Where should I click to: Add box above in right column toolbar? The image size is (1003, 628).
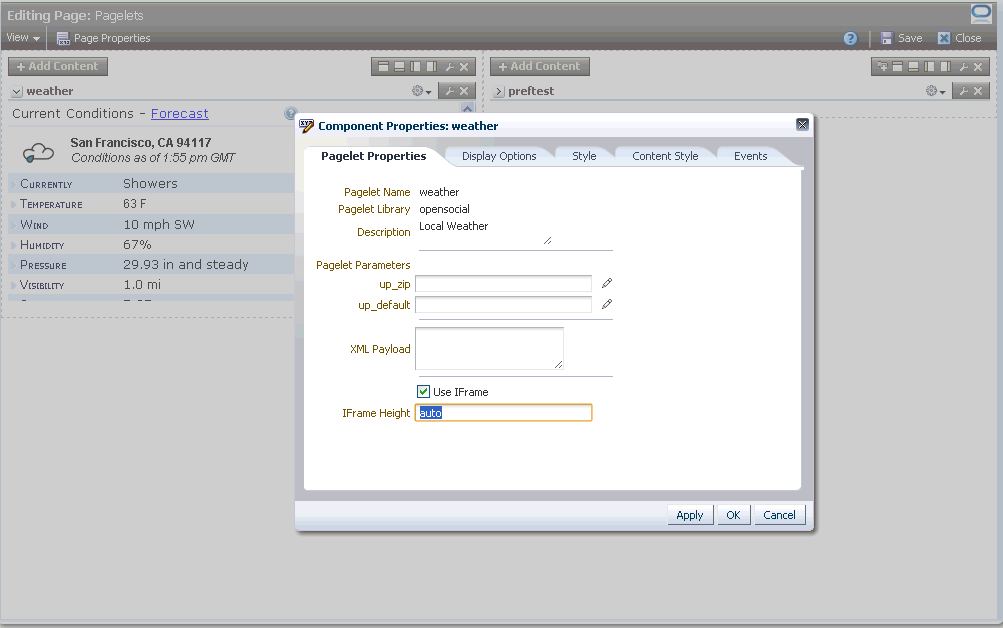tap(897, 67)
